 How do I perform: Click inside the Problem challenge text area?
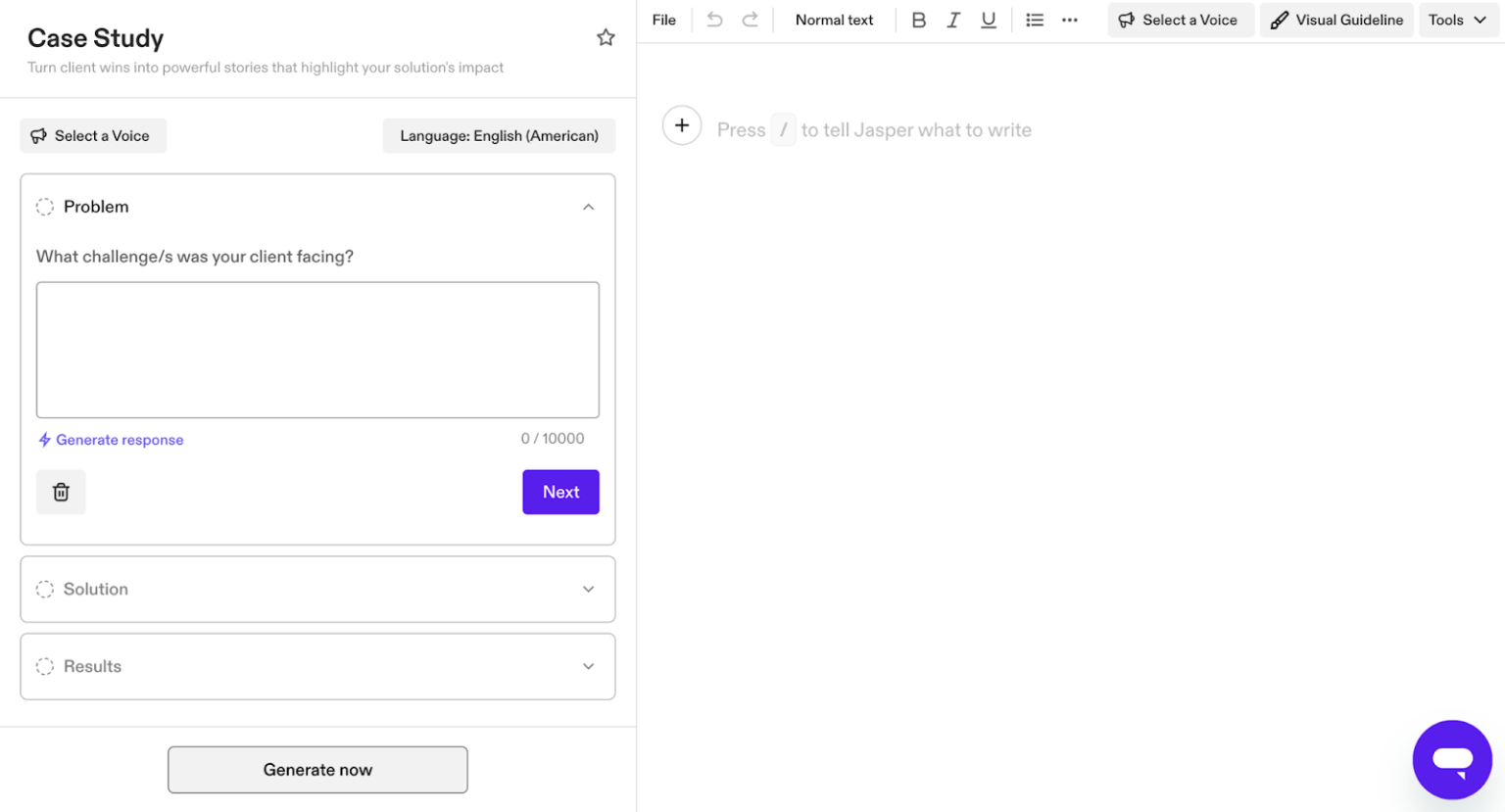(316, 349)
